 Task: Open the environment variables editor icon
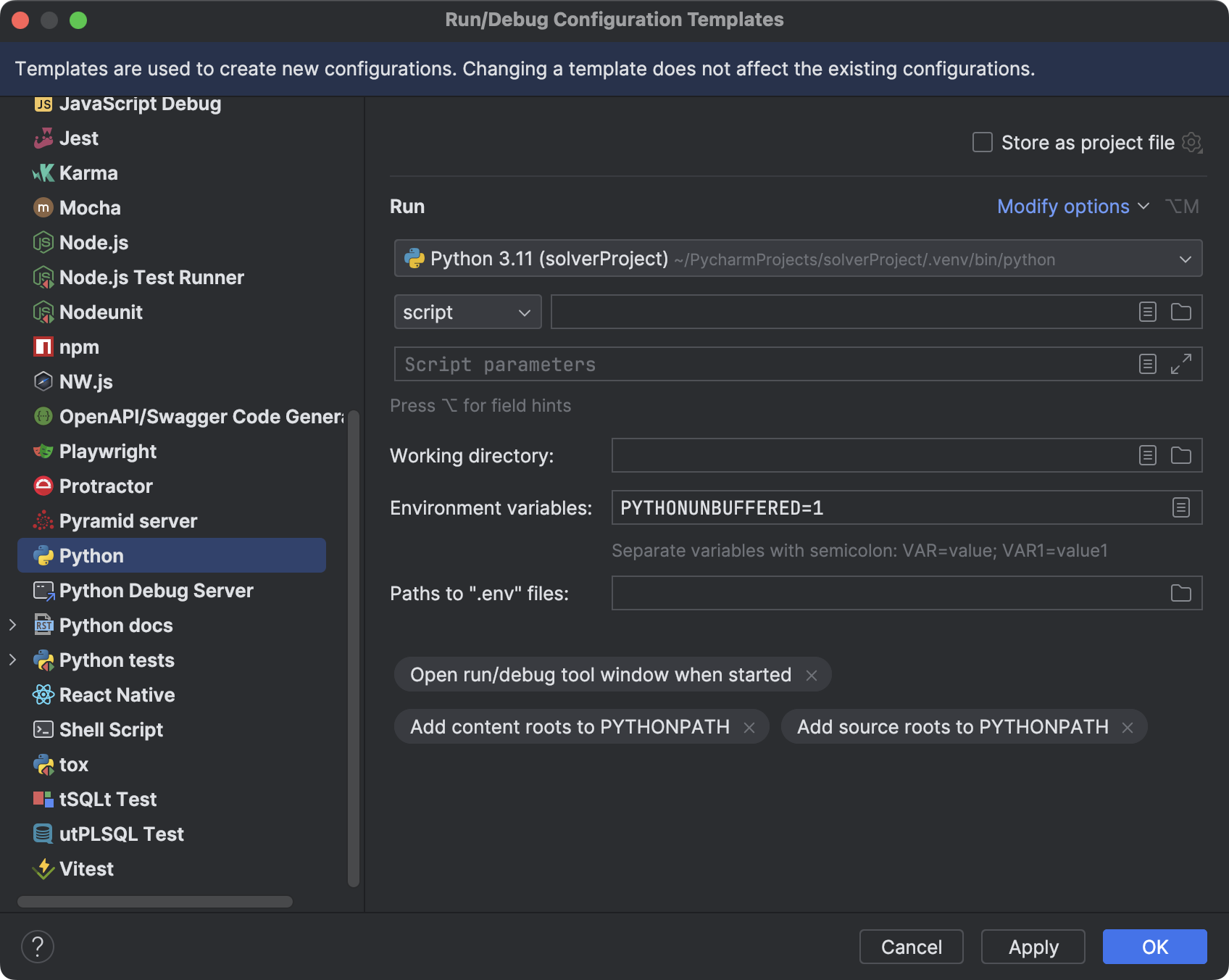[1181, 507]
